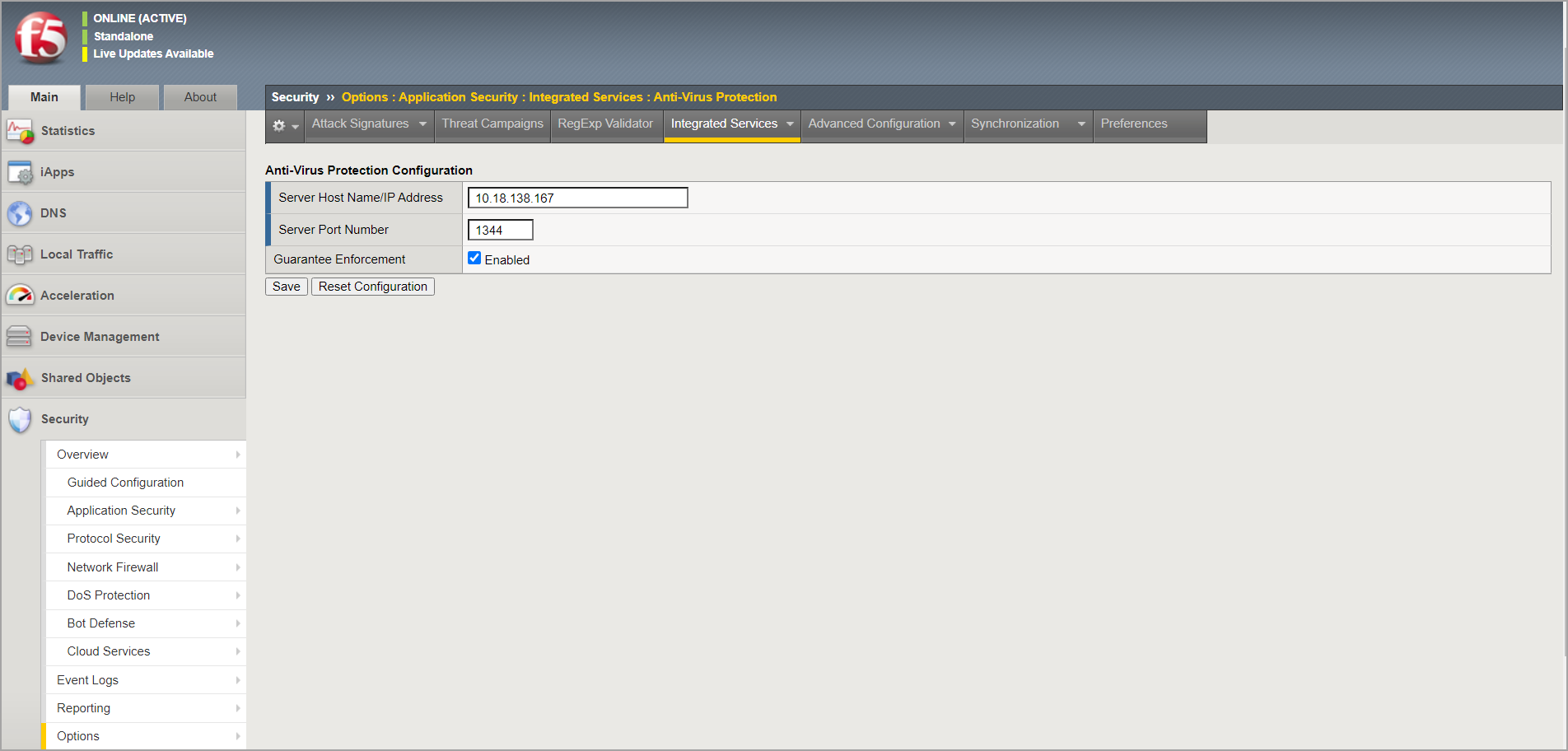Screen dimensions: 1568x751
Task: Click the Reset Configuration button
Action: click(373, 287)
